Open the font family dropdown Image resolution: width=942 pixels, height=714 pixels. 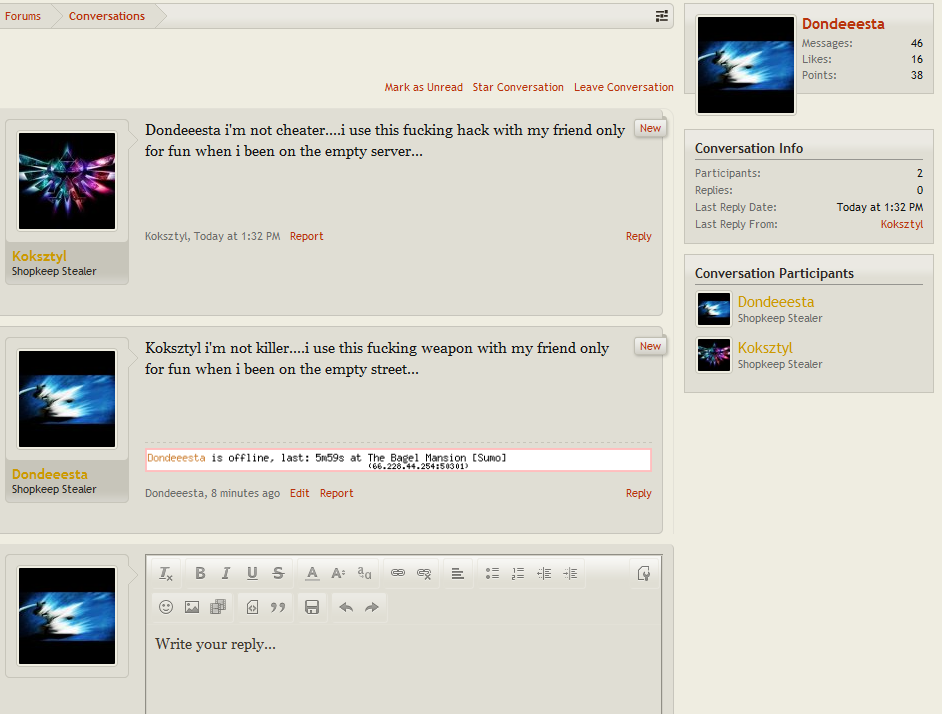364,573
